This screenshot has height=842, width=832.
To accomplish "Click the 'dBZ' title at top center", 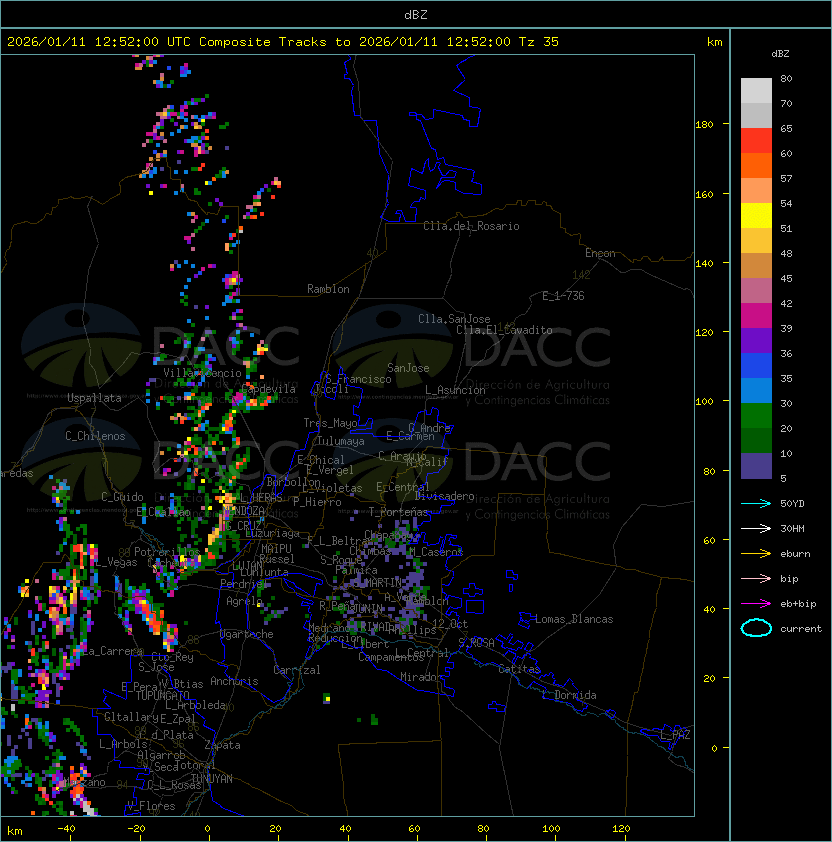I will click(416, 14).
